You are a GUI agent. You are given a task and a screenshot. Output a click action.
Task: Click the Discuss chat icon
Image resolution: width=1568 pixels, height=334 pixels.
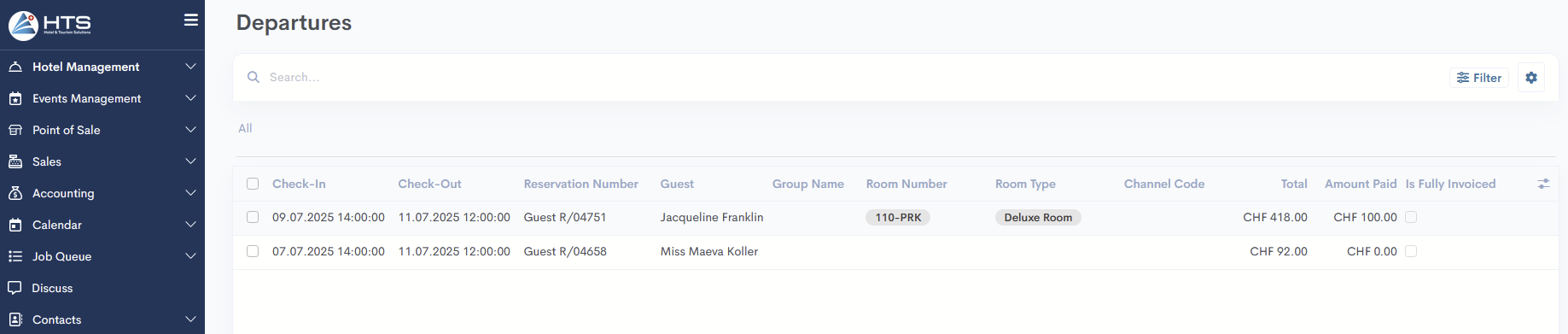(15, 288)
